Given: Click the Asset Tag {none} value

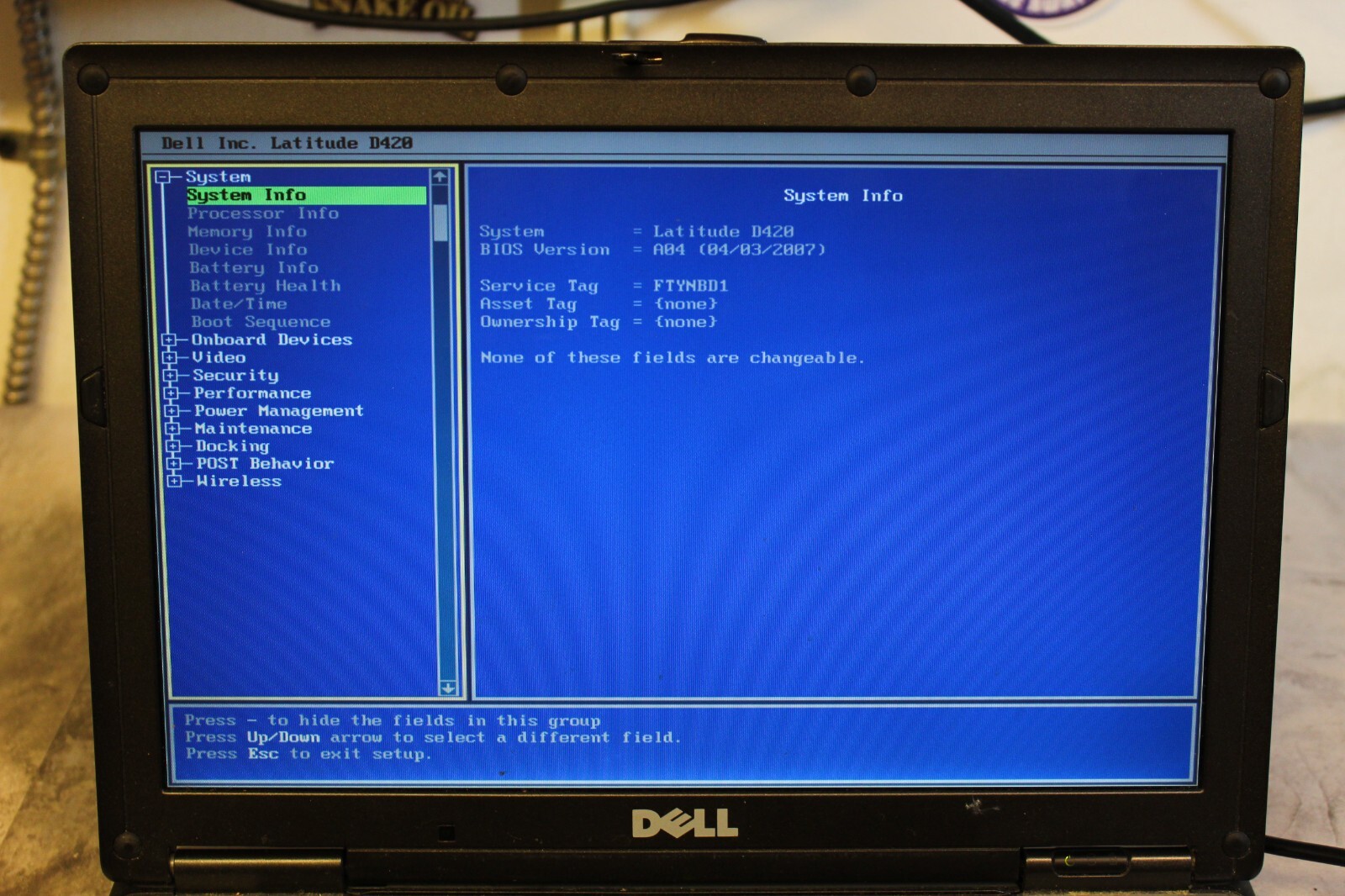Looking at the screenshot, I should click(685, 304).
